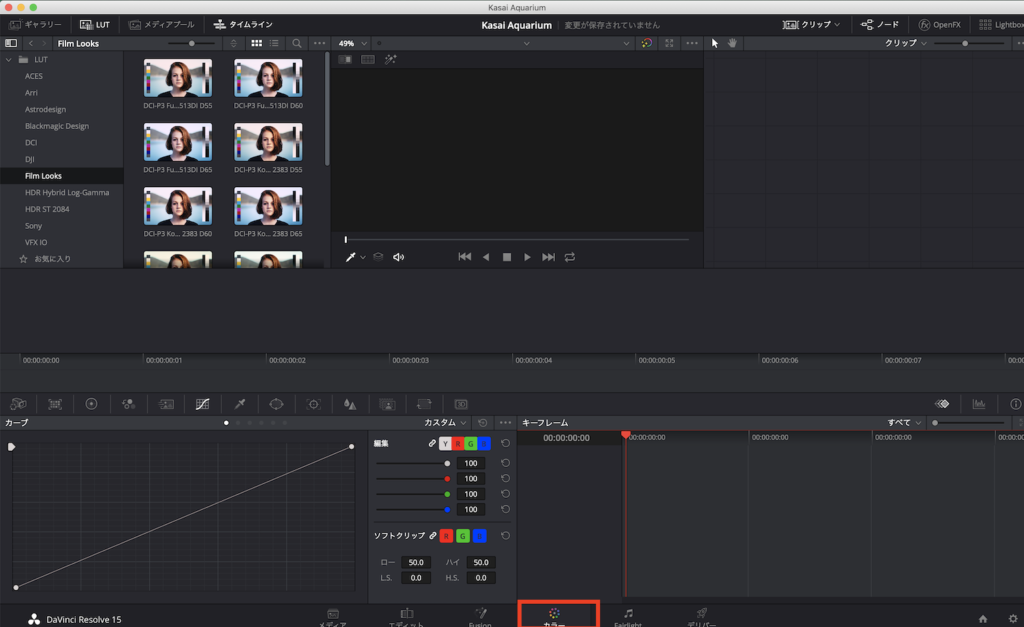Open the Power Window palette icon
This screenshot has width=1024, height=627.
coord(276,404)
